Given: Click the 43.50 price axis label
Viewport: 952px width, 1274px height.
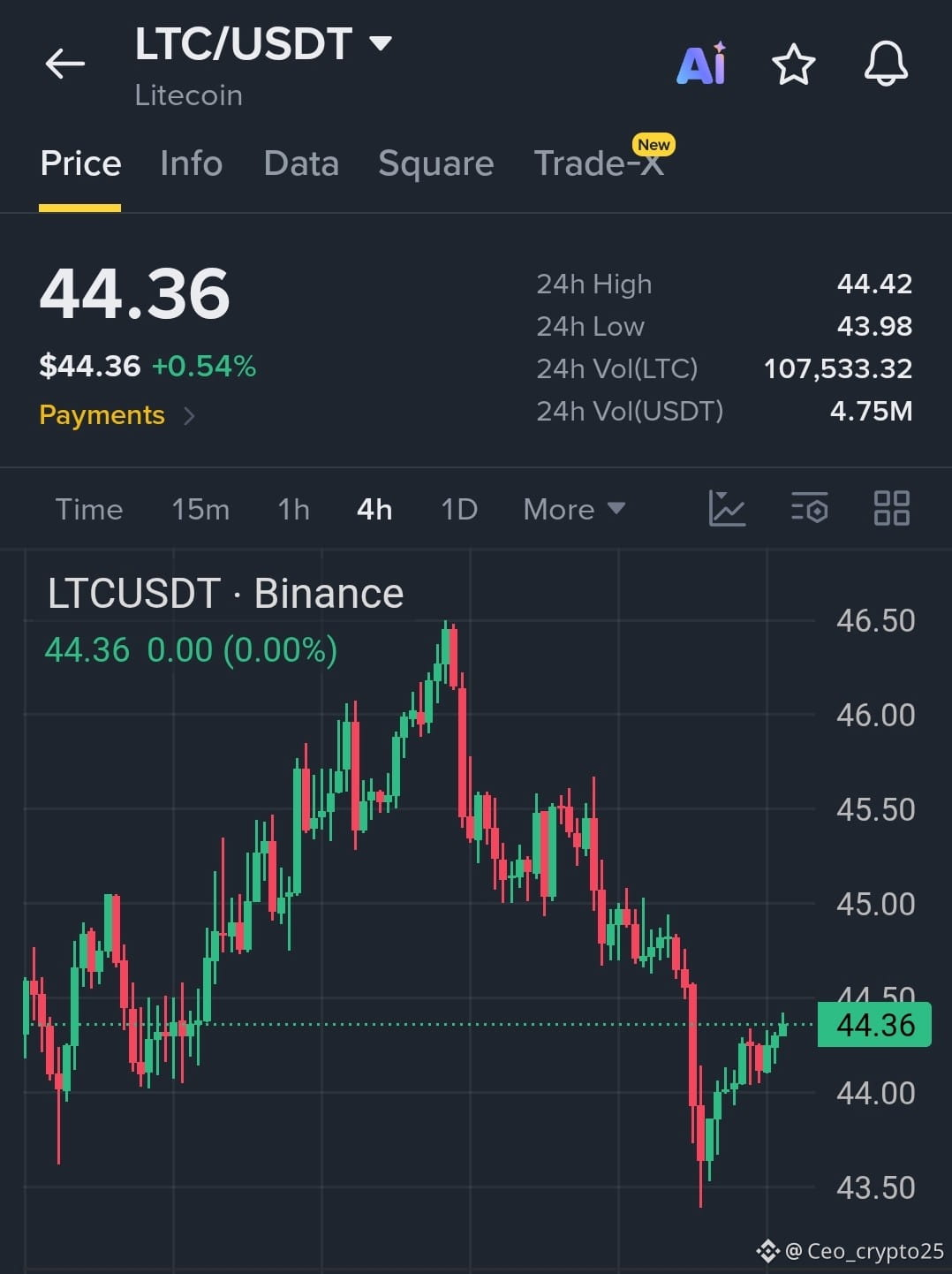Looking at the screenshot, I should tap(875, 1187).
